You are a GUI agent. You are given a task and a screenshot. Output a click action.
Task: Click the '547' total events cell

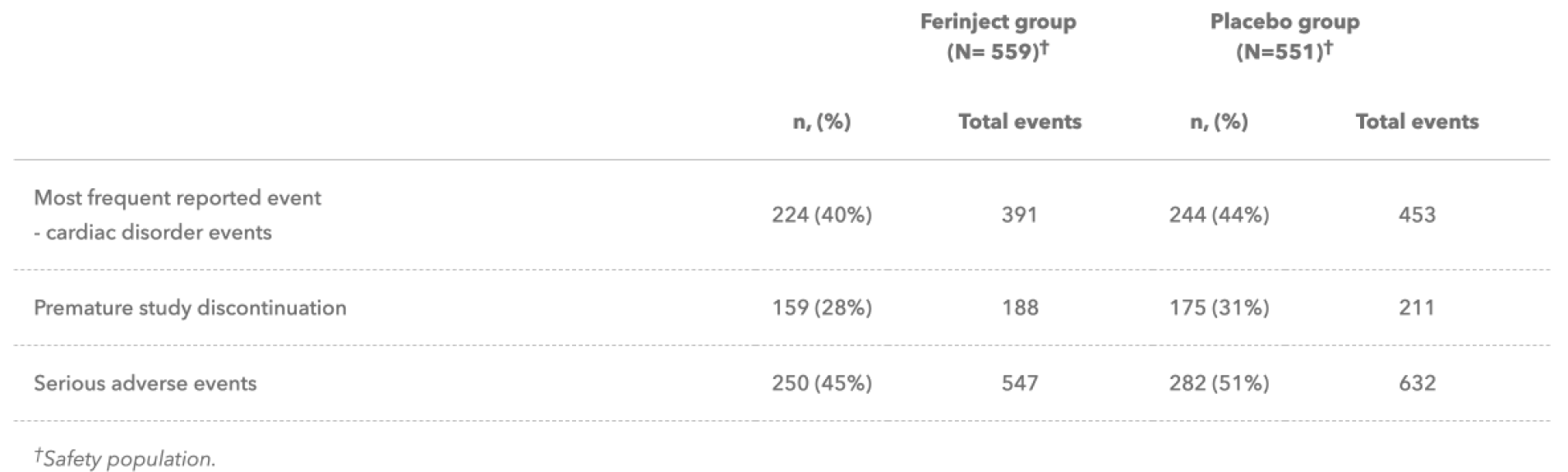[x=1019, y=383]
